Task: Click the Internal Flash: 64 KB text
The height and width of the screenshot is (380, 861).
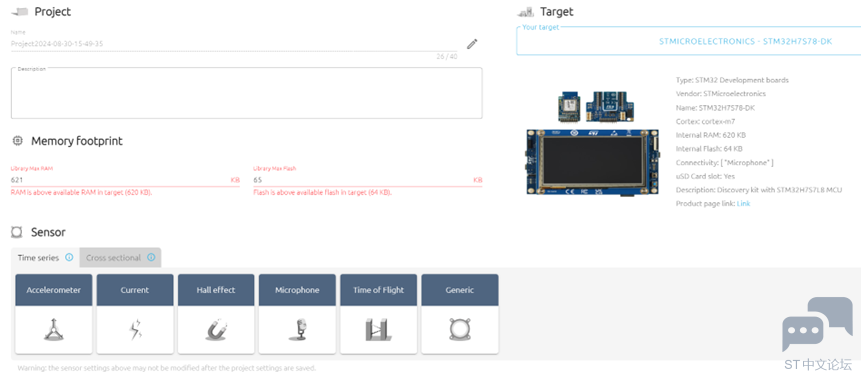Action: pyautogui.click(x=709, y=149)
